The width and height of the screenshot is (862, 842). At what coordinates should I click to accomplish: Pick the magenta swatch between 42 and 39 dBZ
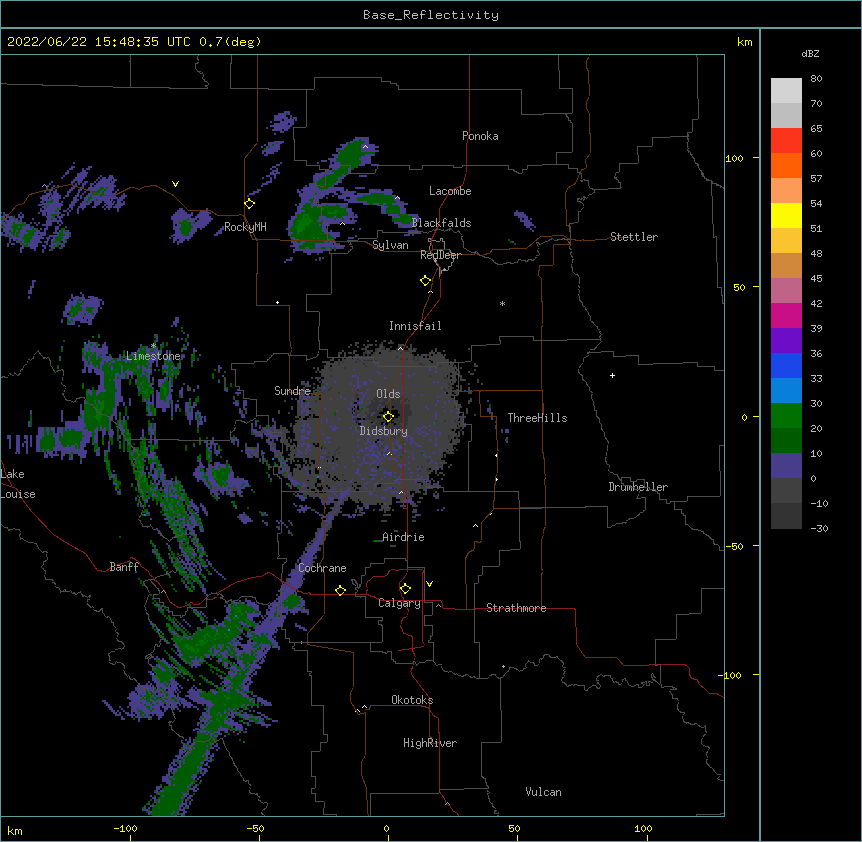tap(786, 315)
